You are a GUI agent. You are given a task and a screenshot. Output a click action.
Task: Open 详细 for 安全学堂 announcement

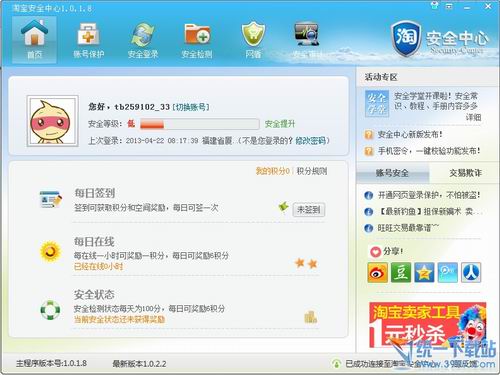[473, 117]
